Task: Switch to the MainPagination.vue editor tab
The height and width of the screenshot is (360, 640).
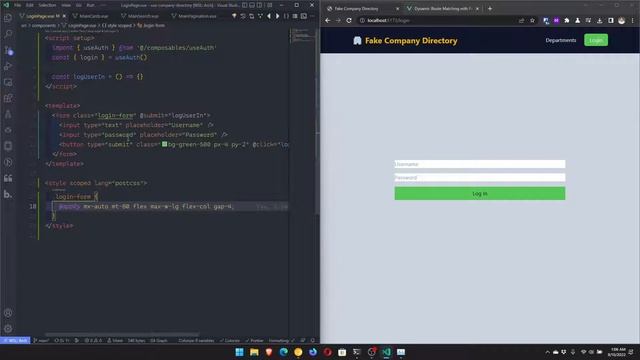Action: pyautogui.click(x=197, y=16)
